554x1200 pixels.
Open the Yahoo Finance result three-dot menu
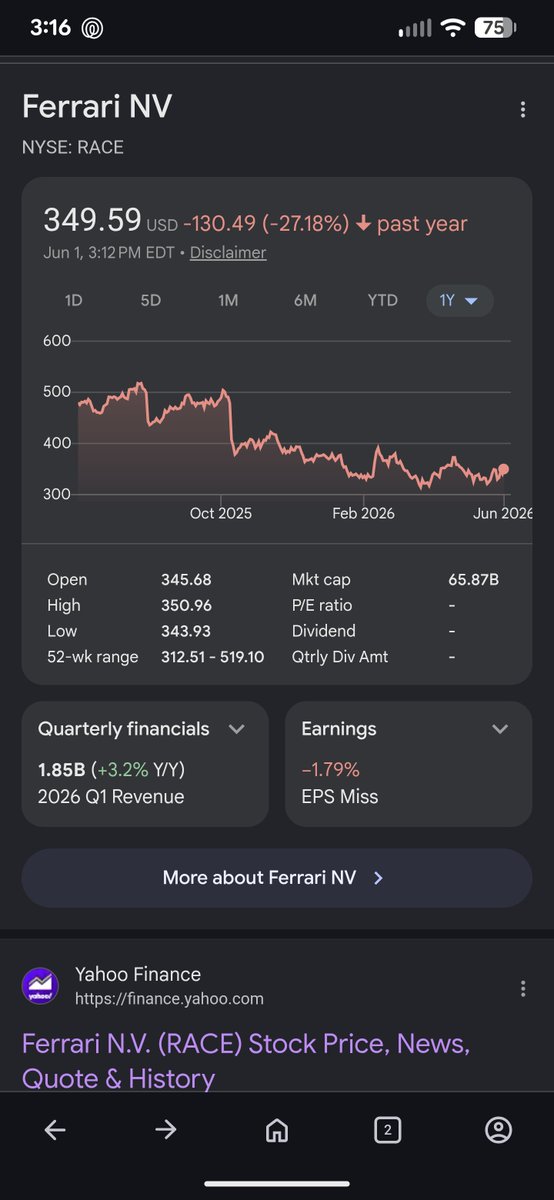(x=523, y=988)
